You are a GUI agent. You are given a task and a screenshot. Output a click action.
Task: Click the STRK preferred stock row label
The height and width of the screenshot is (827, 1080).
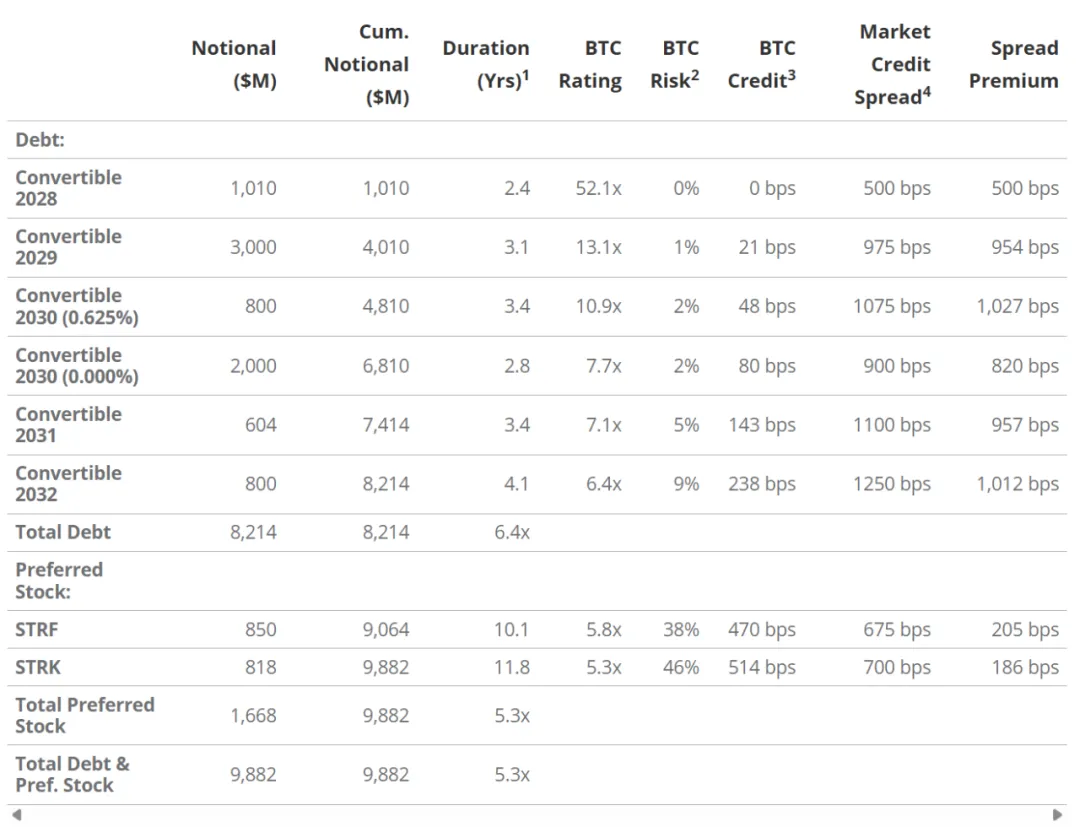(38, 667)
